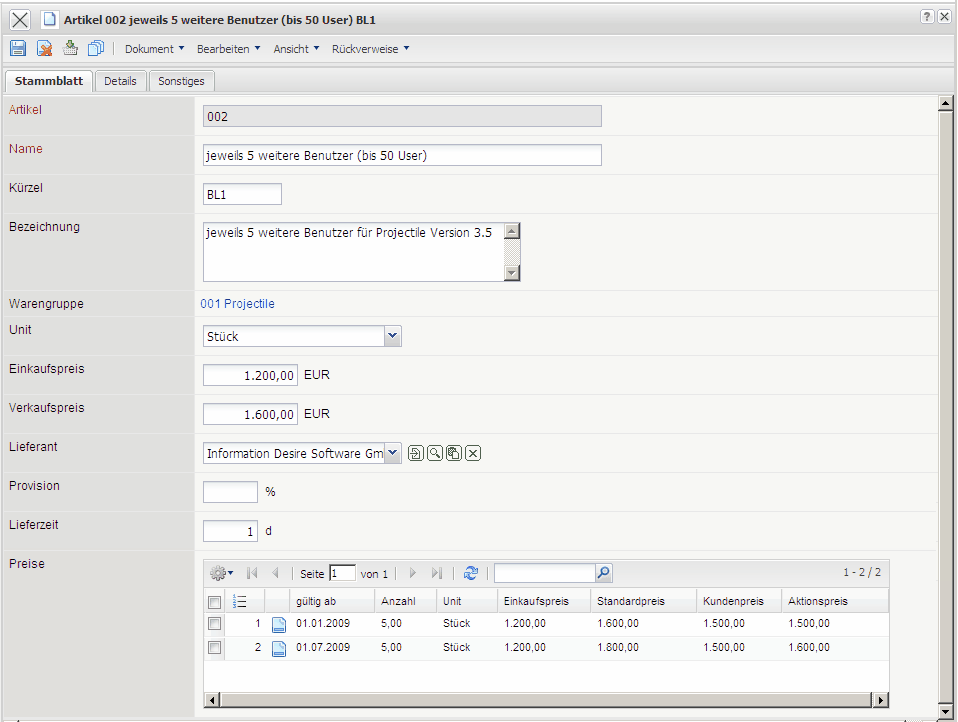The image size is (958, 722).
Task: Click the search icon next to Lieferant
Action: (x=435, y=454)
